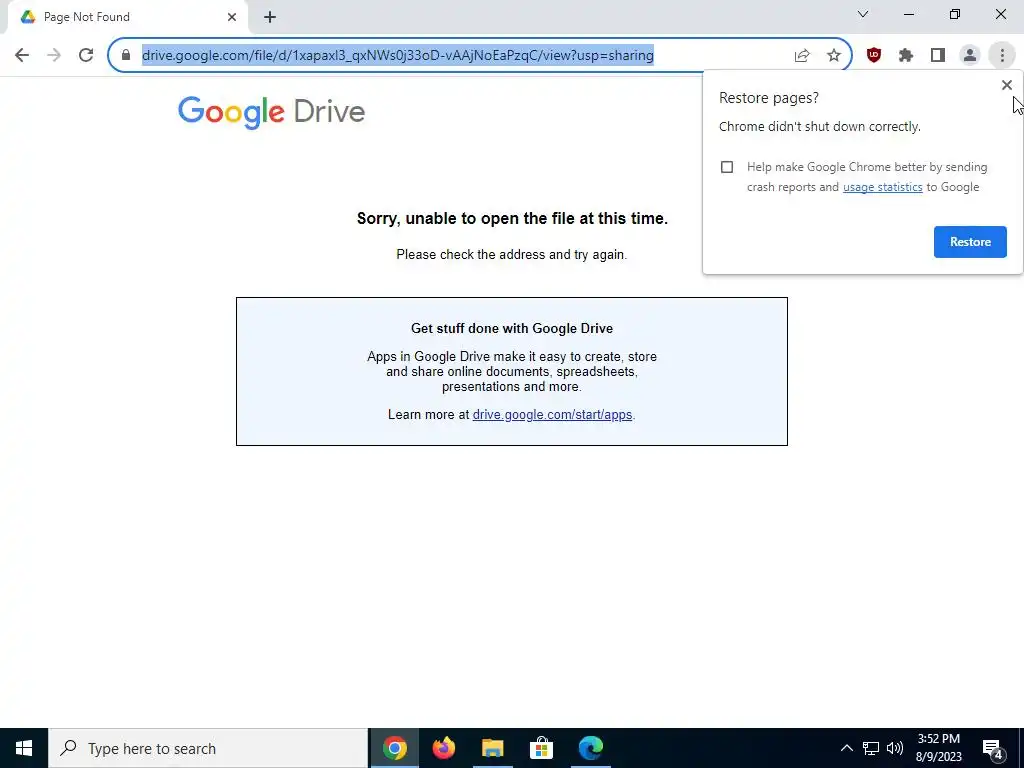Screen dimensions: 1024x768
Task: Click 'Chrome didn't shut down correctly' text
Action: 820,127
